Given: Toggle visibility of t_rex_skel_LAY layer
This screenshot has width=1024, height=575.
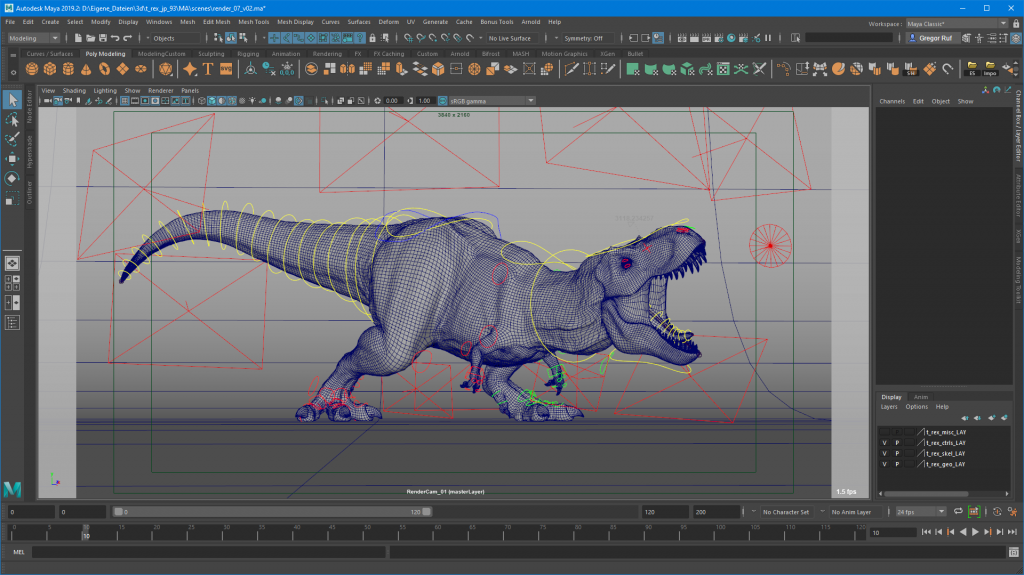Looking at the screenshot, I should 884,453.
